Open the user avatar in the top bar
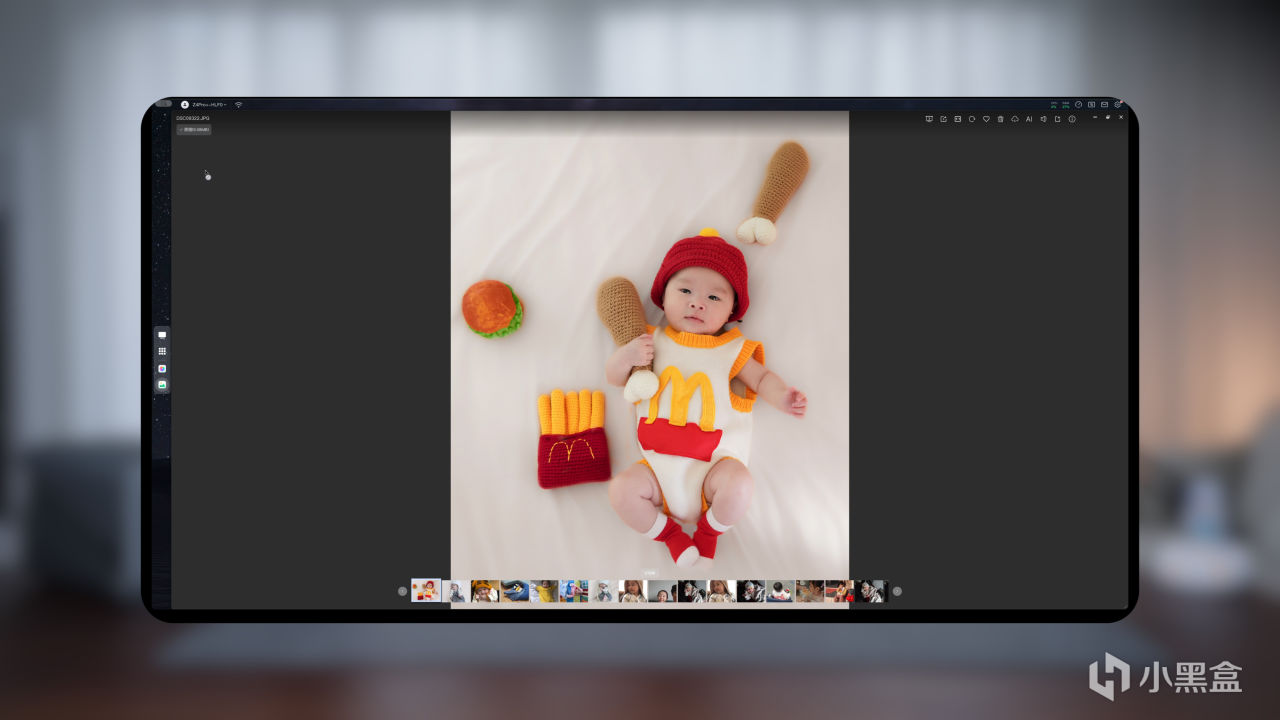 185,104
